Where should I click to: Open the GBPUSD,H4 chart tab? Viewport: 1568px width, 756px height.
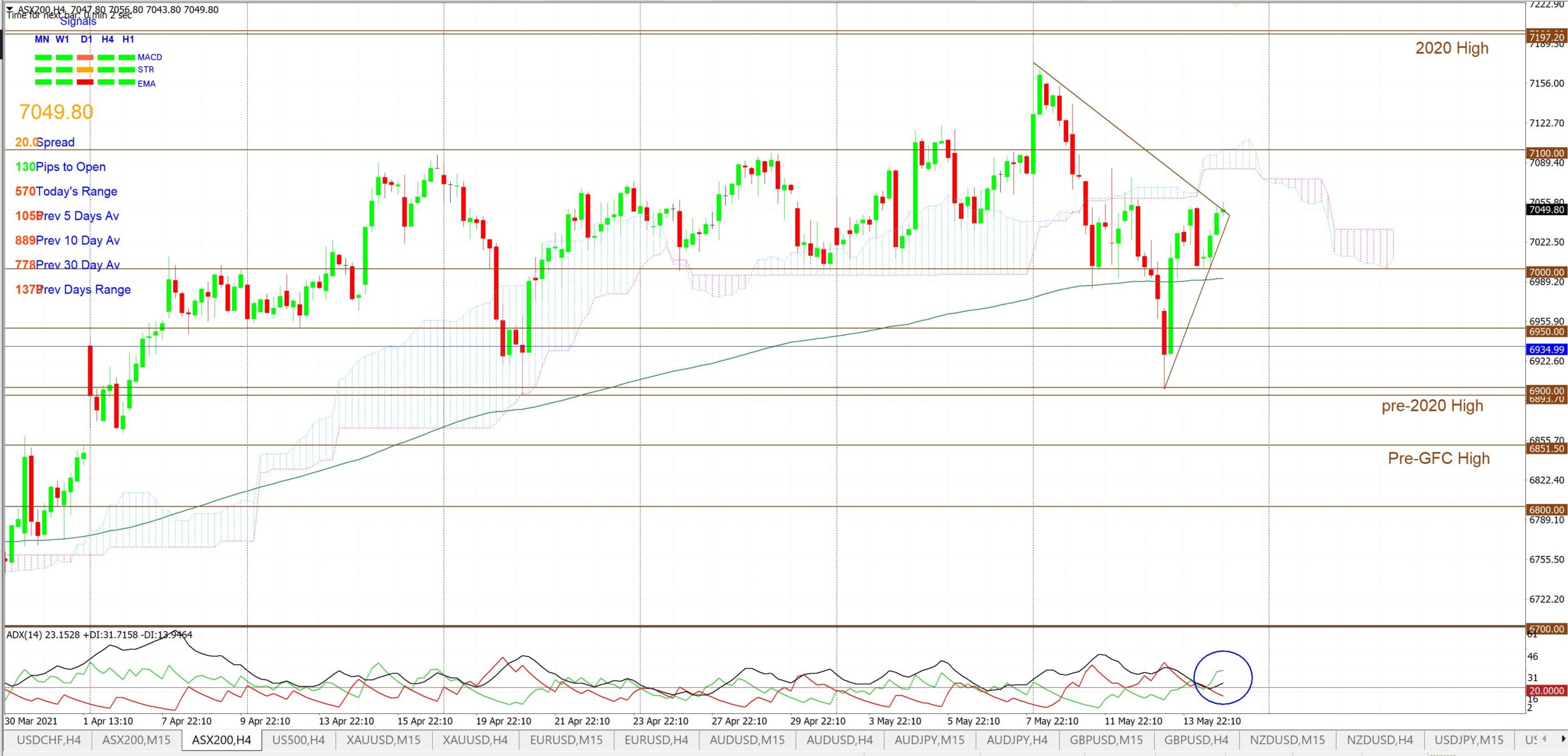point(1196,740)
